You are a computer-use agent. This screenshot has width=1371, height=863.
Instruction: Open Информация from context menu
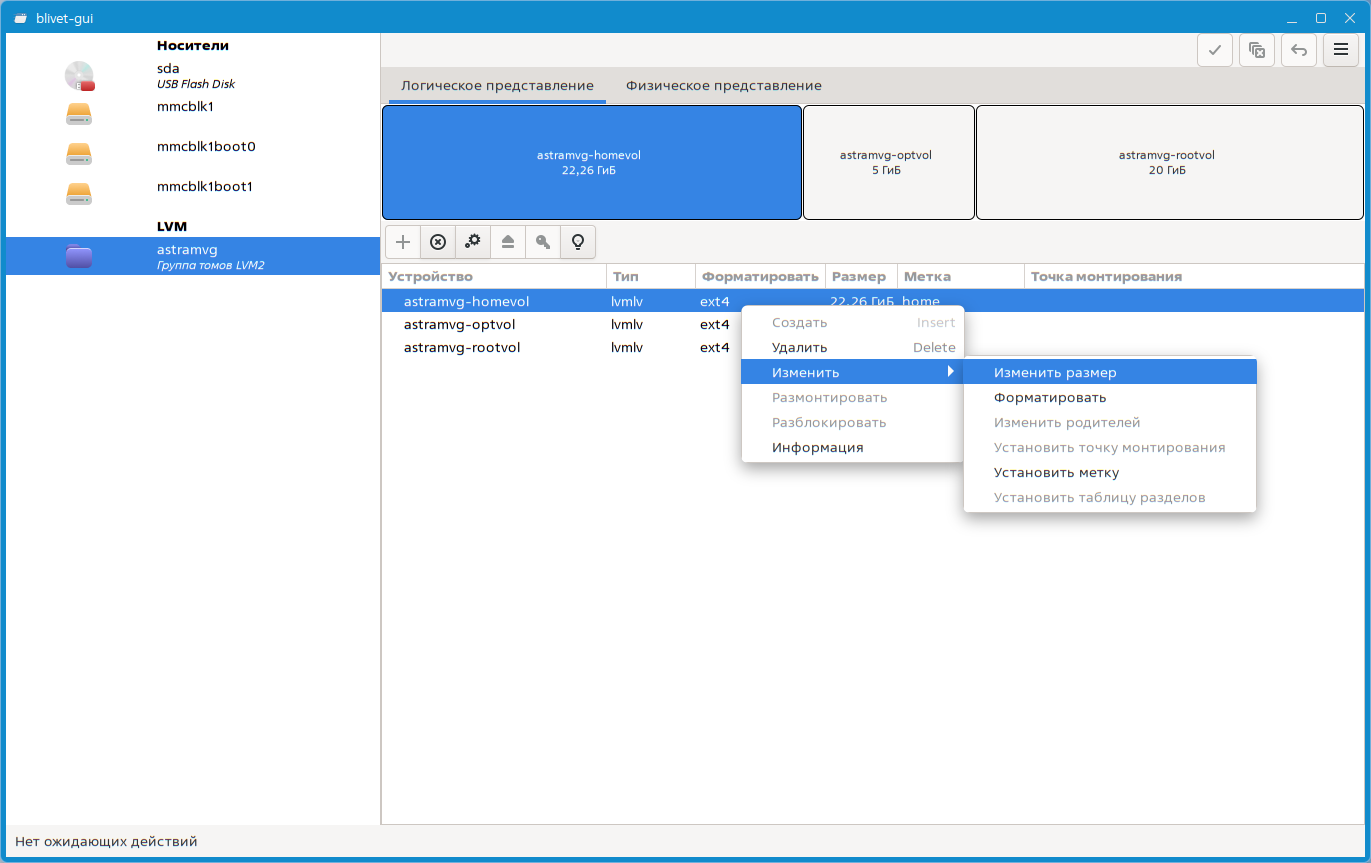[817, 447]
